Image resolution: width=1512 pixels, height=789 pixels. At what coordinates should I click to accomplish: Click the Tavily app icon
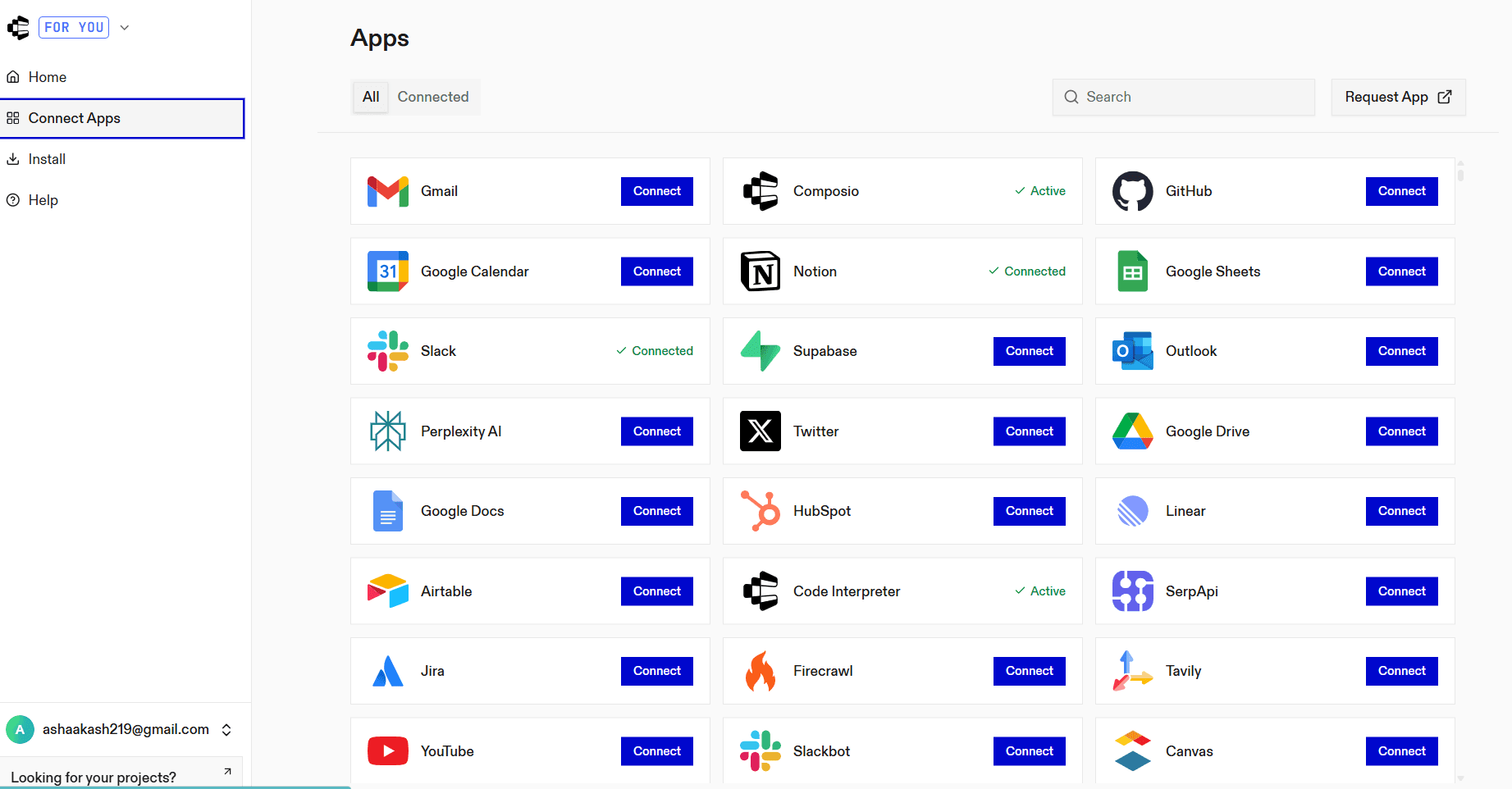coord(1133,671)
